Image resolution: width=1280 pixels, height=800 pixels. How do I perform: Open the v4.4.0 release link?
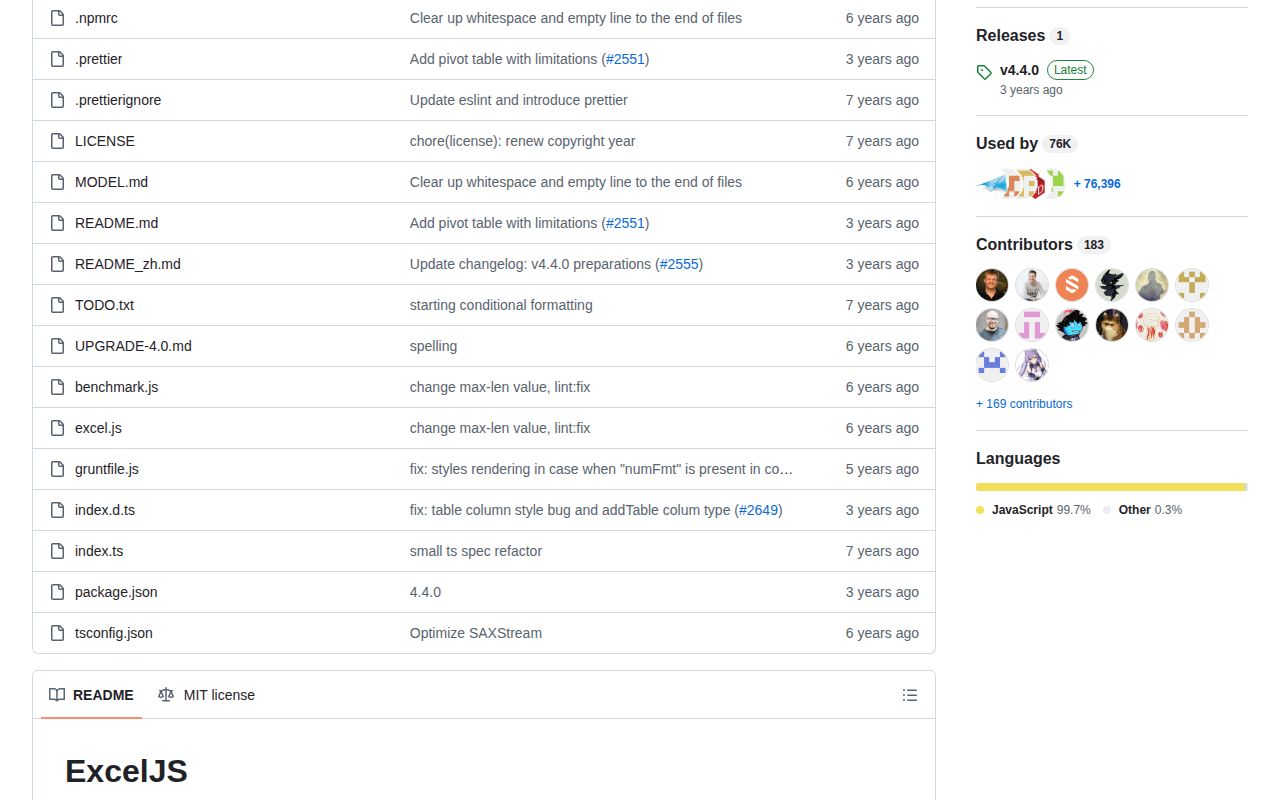(x=1019, y=70)
